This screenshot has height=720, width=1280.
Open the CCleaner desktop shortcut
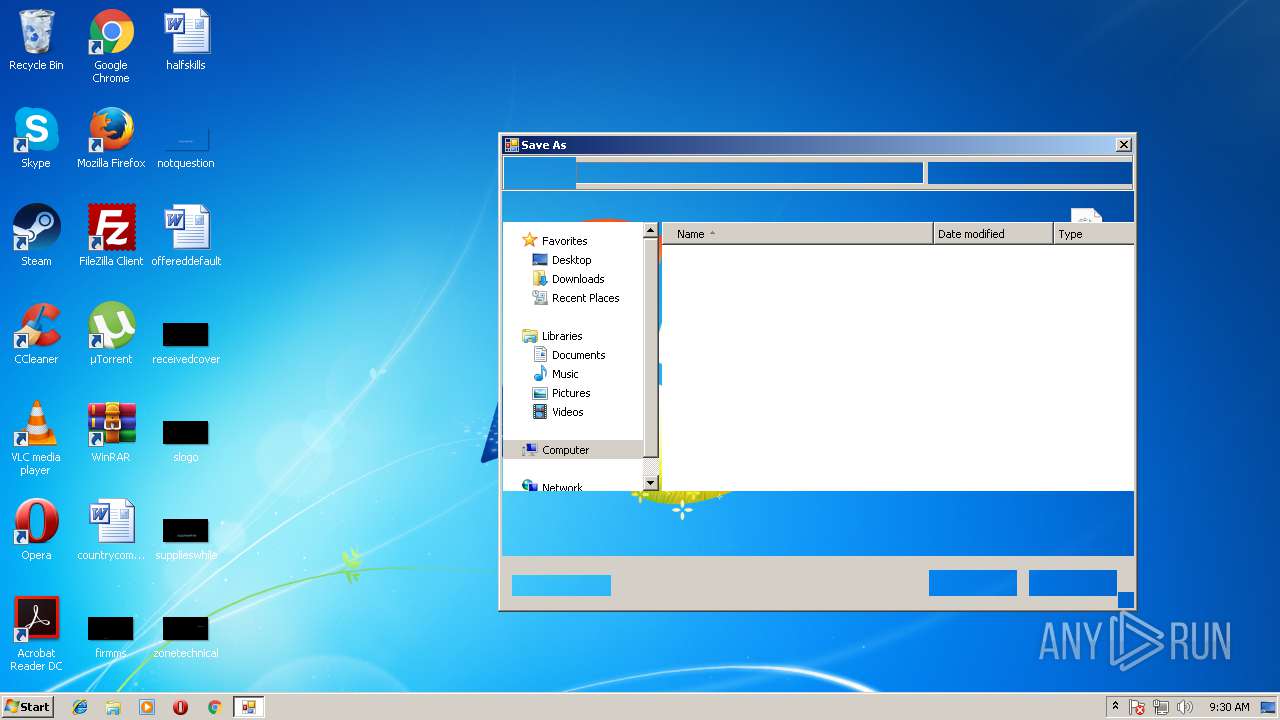(36, 334)
